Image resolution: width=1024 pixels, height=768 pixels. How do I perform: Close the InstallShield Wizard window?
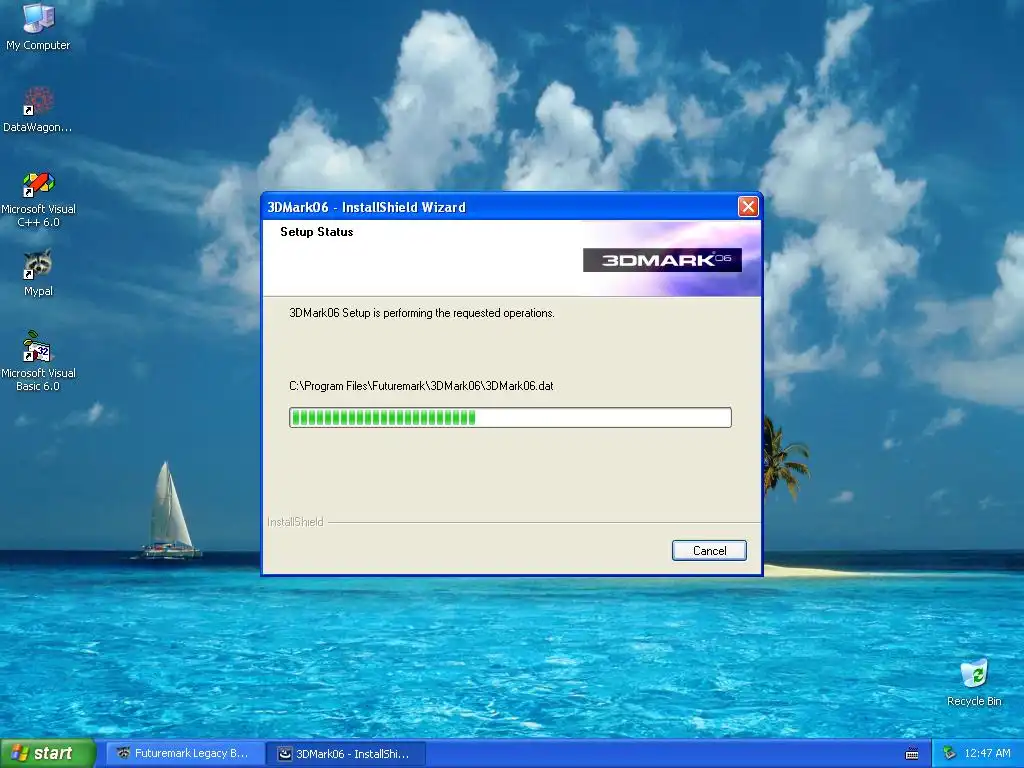pos(748,207)
